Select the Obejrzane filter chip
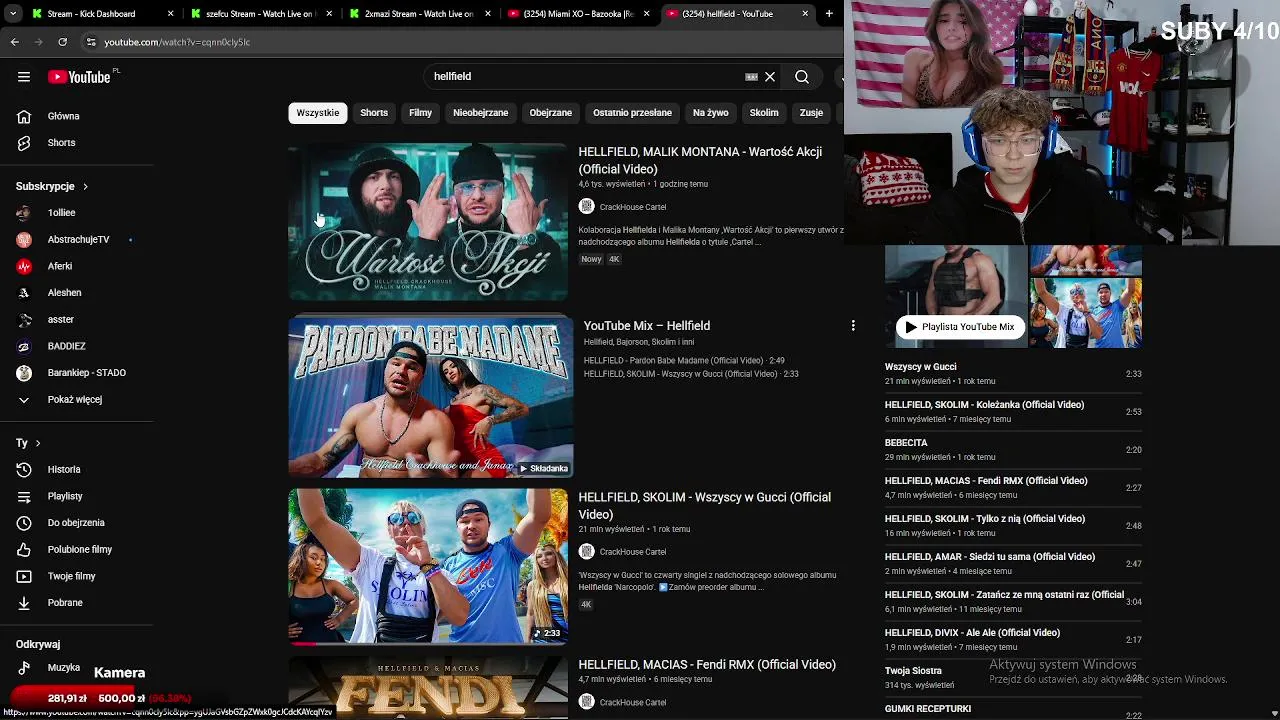1280x720 pixels. click(551, 113)
